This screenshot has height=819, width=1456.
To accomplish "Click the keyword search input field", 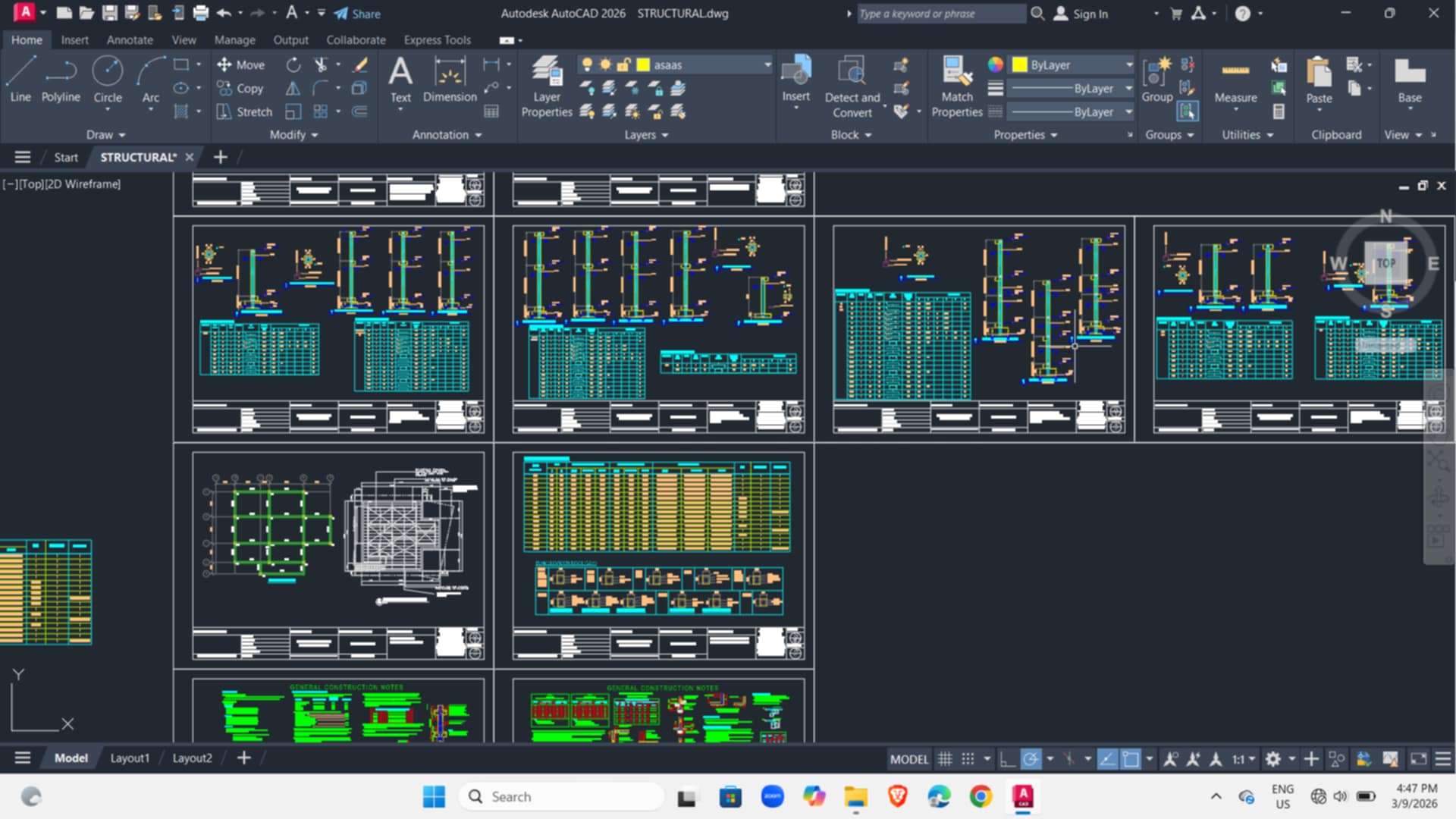I will [x=940, y=14].
